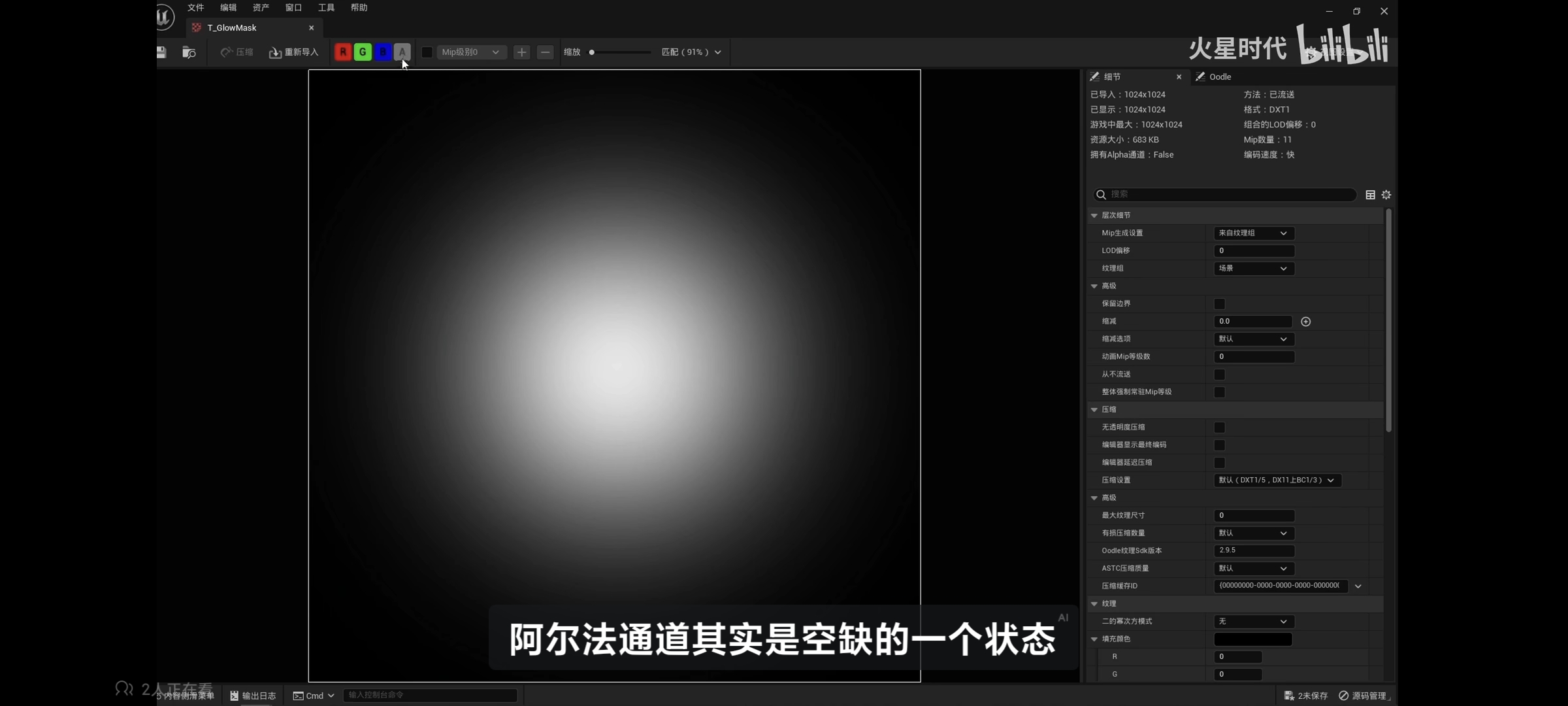Image resolution: width=1568 pixels, height=706 pixels.
Task: Click the 填充颜色 color swatch
Action: pyautogui.click(x=1252, y=639)
